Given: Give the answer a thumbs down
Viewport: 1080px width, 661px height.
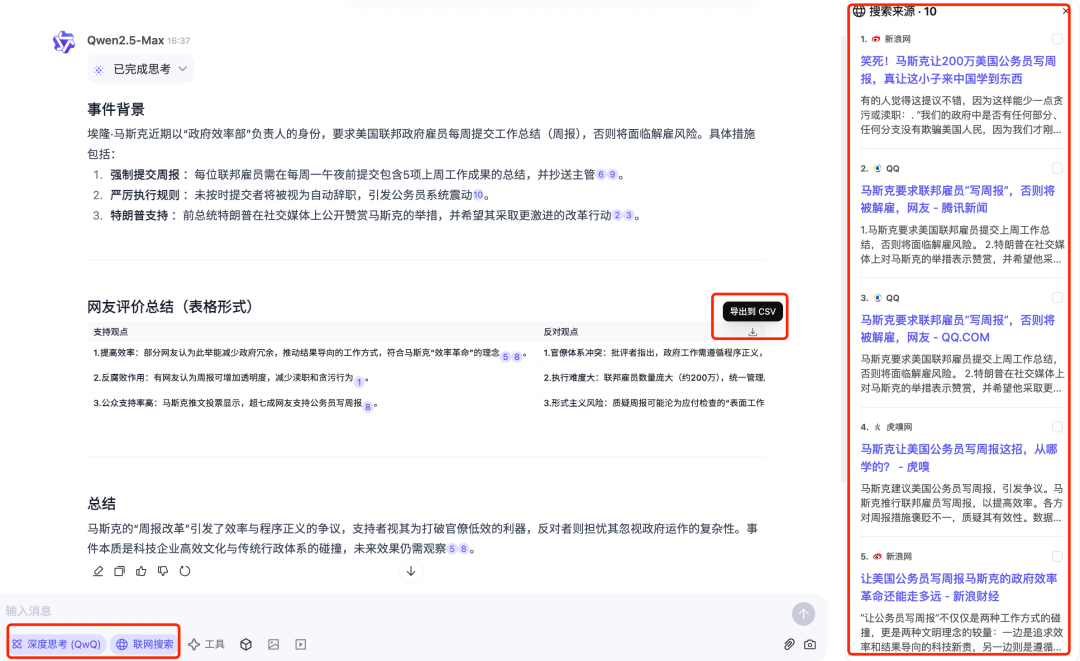Looking at the screenshot, I should click(x=163, y=571).
